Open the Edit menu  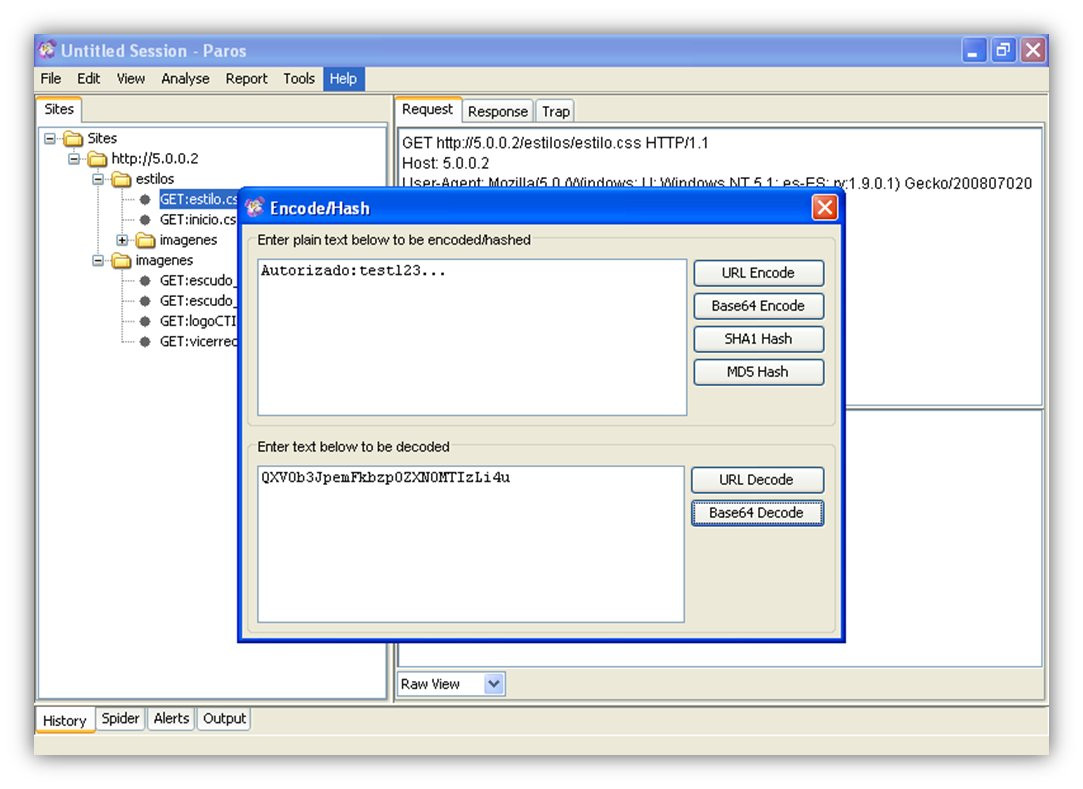click(x=88, y=79)
